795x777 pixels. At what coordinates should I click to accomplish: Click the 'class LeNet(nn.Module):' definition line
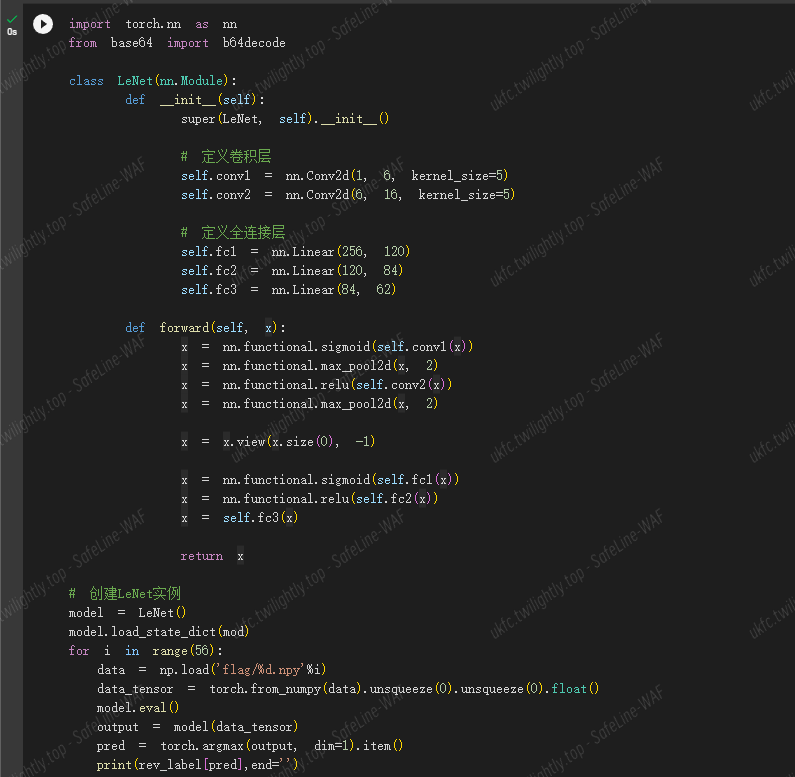point(152,81)
